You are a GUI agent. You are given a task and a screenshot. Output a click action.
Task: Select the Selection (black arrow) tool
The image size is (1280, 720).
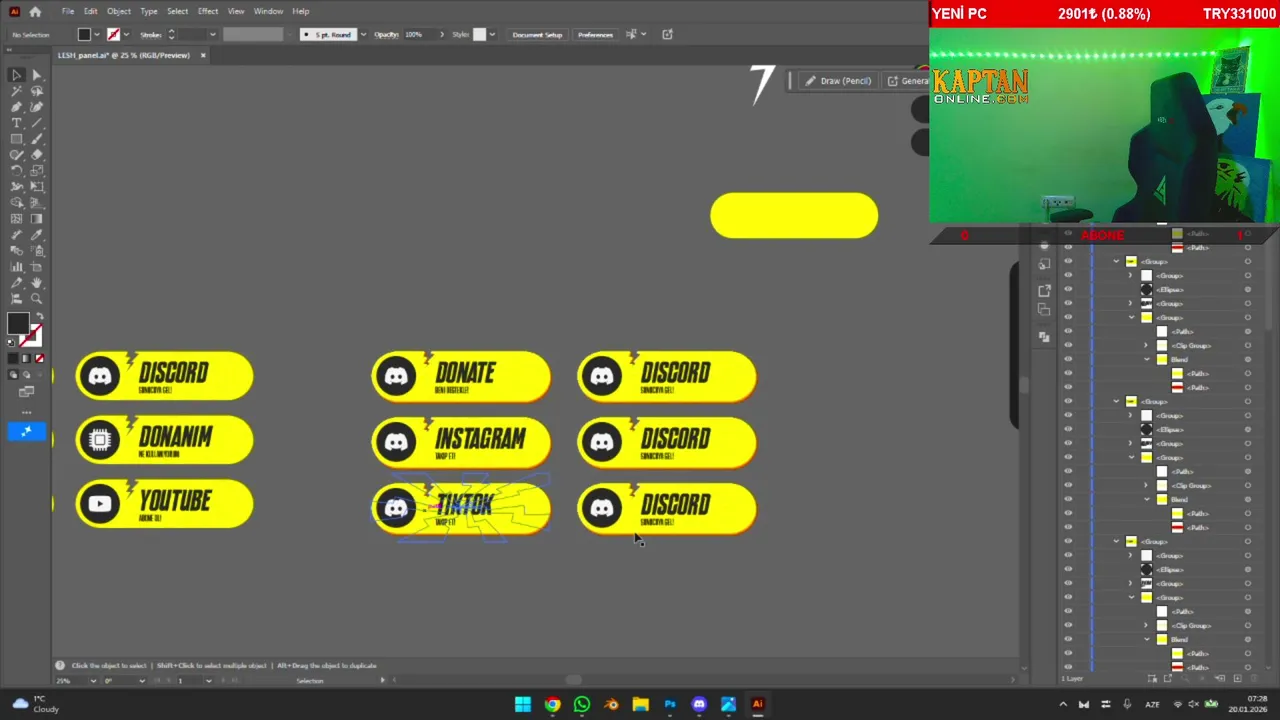(x=17, y=75)
